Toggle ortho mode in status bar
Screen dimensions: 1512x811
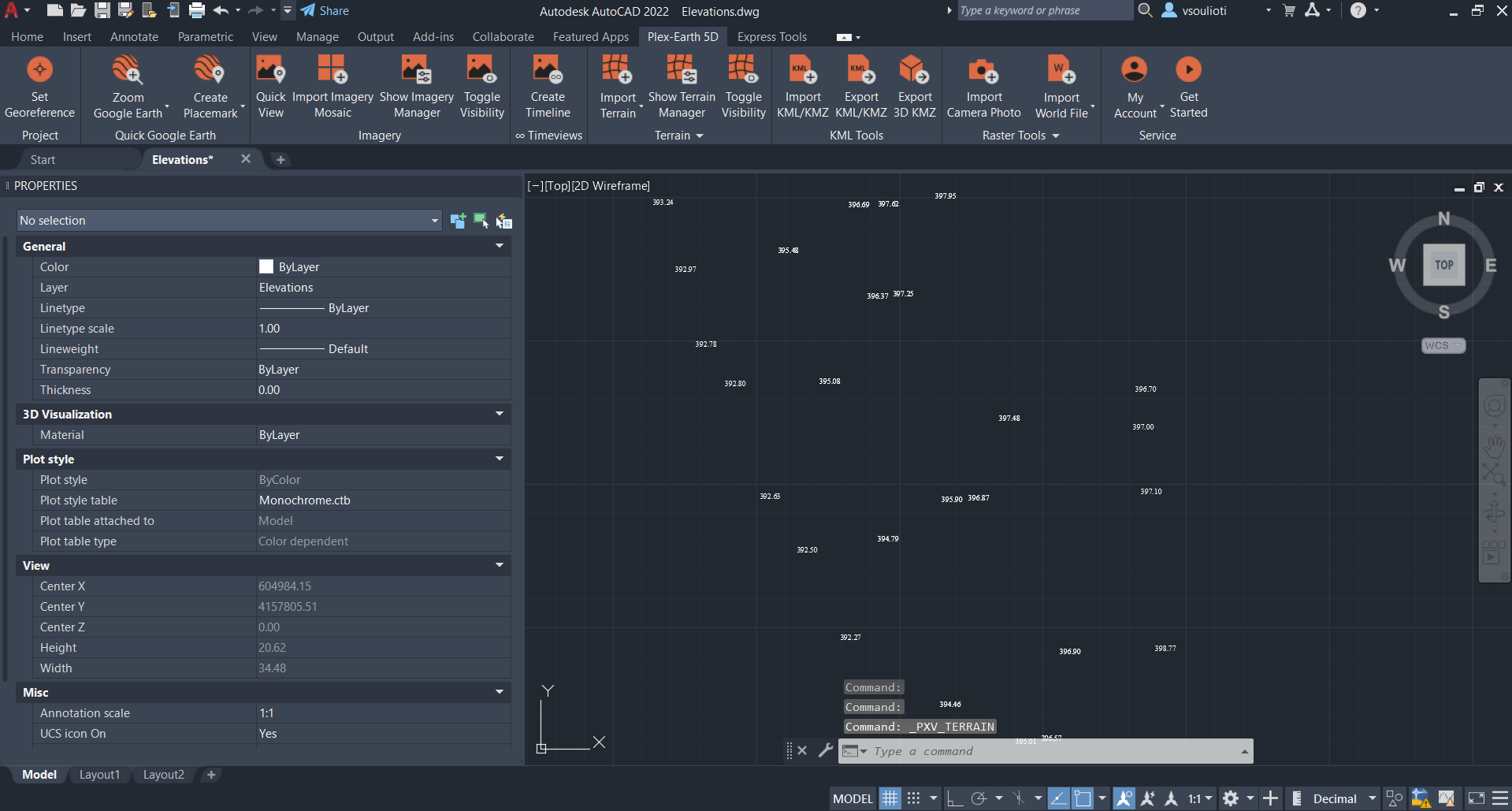coord(954,798)
